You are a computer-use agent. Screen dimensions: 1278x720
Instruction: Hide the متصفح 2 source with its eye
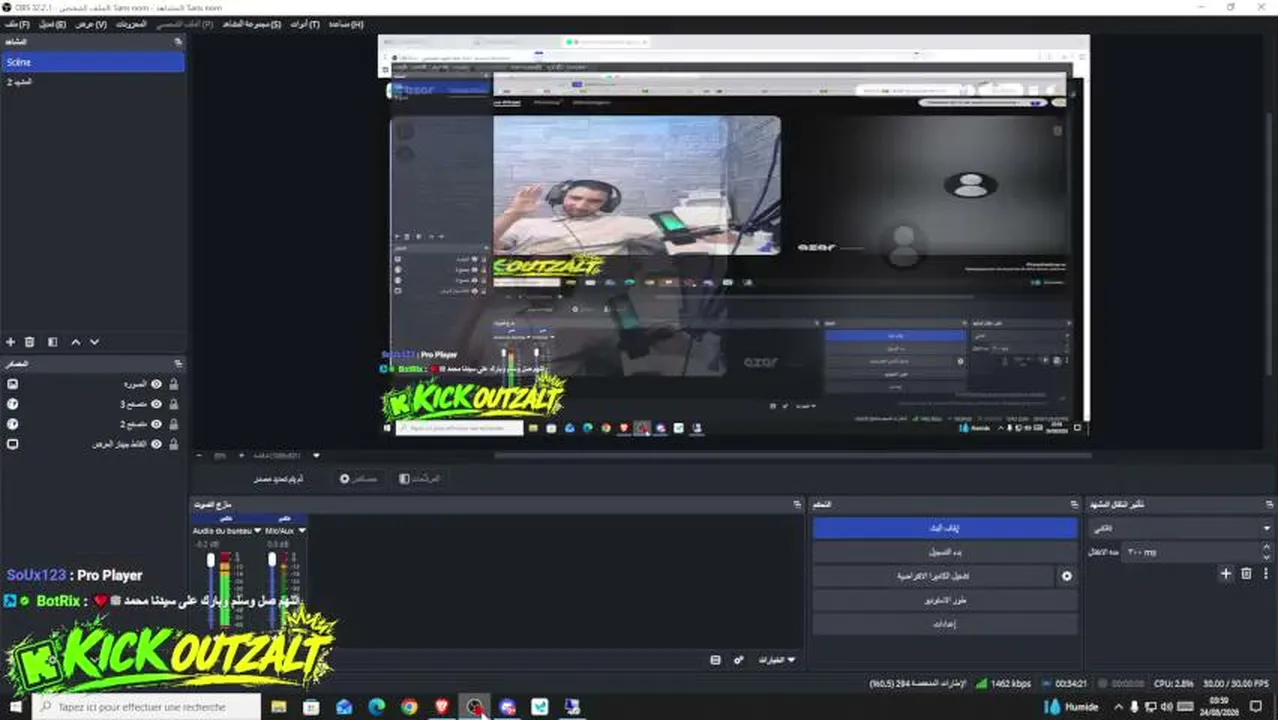click(x=157, y=424)
